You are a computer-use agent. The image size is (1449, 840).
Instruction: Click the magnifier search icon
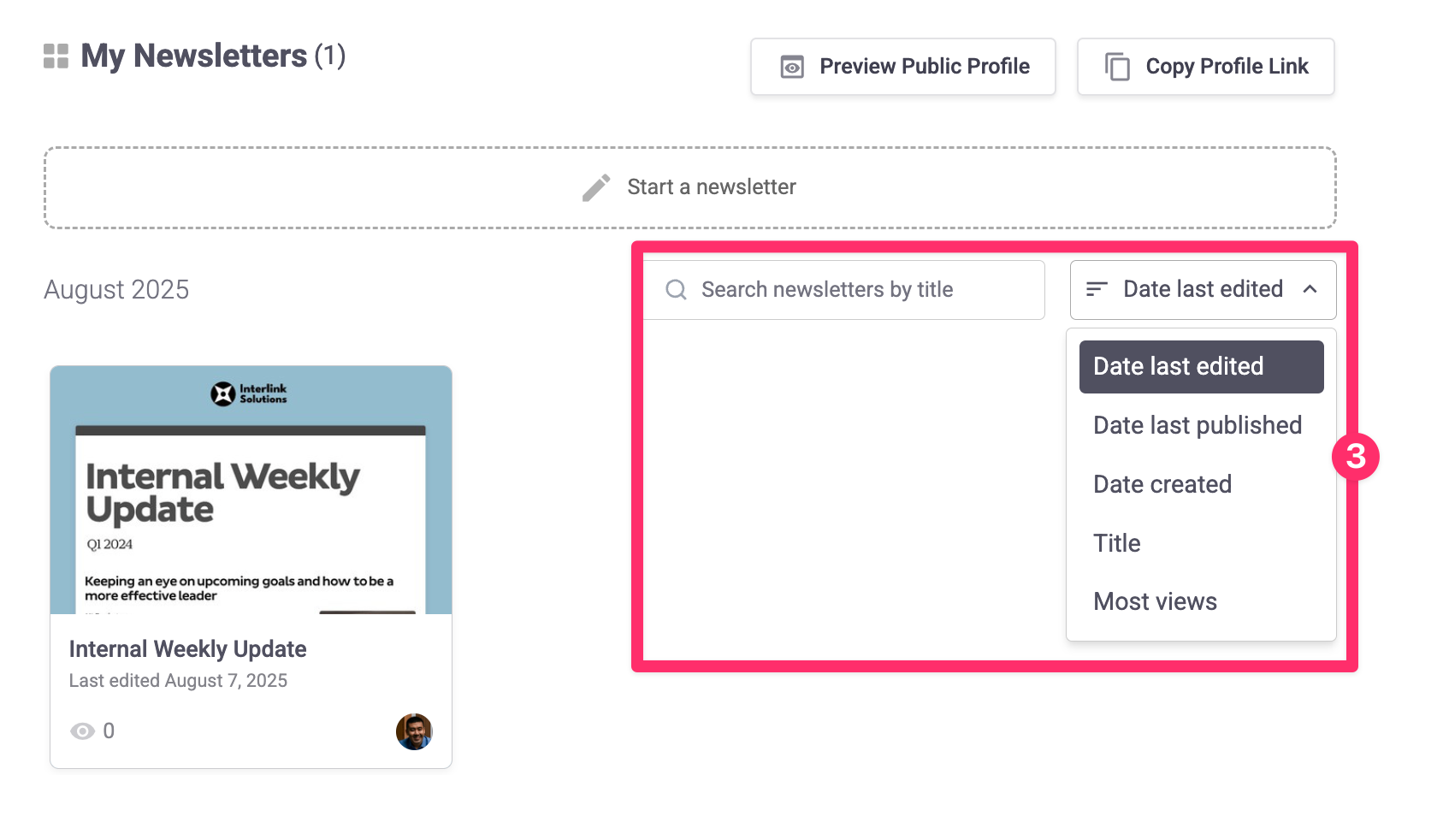[x=676, y=290]
